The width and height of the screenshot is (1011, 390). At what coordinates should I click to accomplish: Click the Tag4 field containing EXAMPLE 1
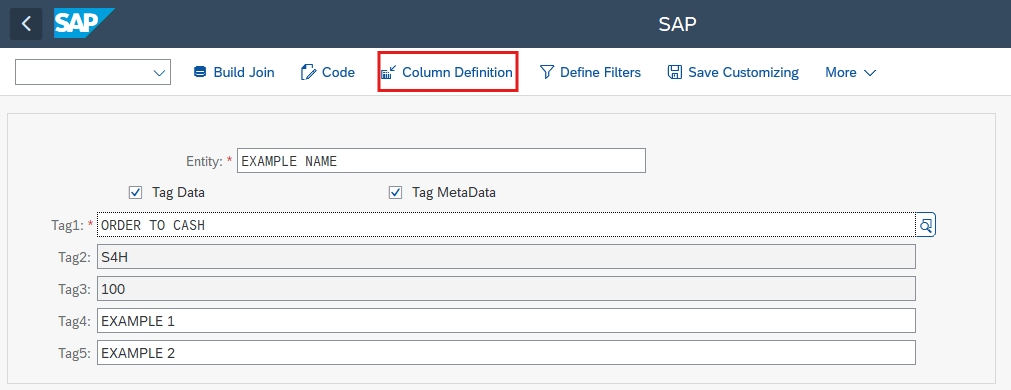[x=506, y=320]
